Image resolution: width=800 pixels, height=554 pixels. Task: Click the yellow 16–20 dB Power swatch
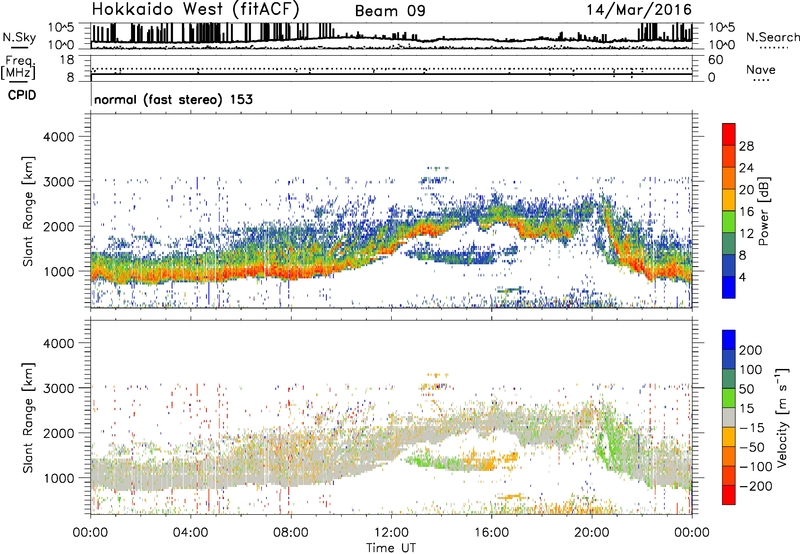click(x=729, y=199)
